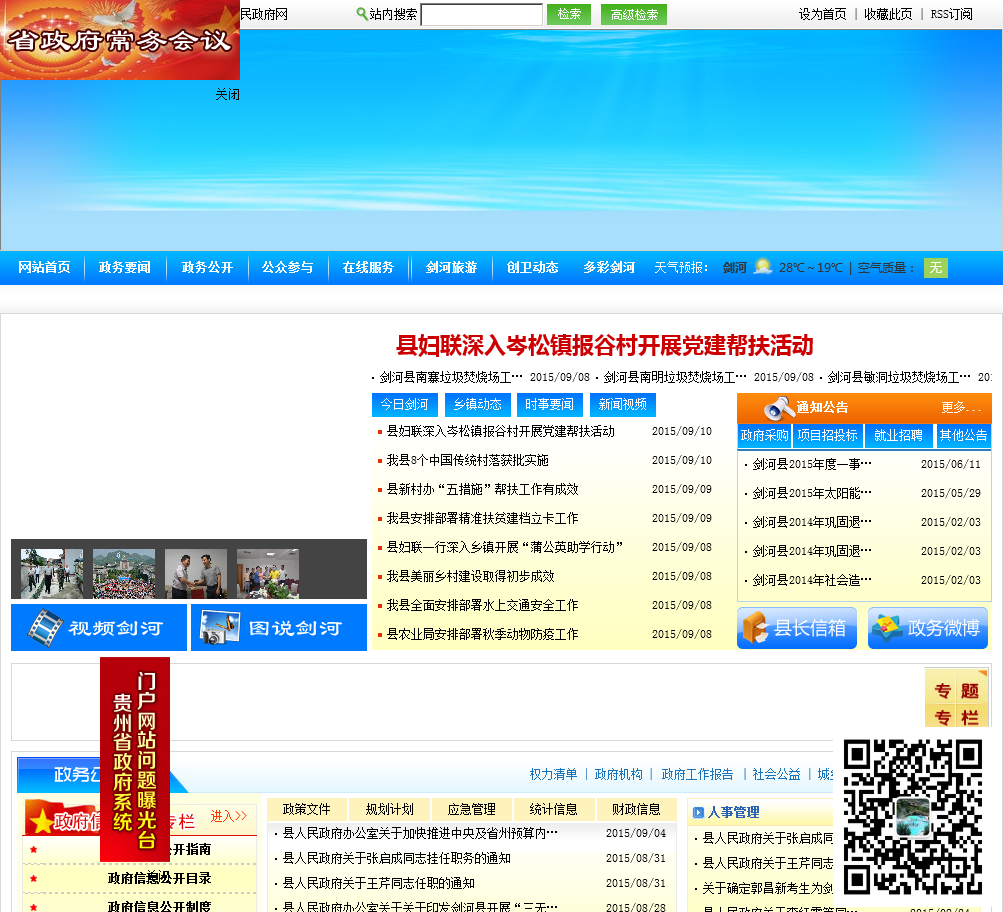Open second thumbnail showing crowd gathering

click(123, 573)
